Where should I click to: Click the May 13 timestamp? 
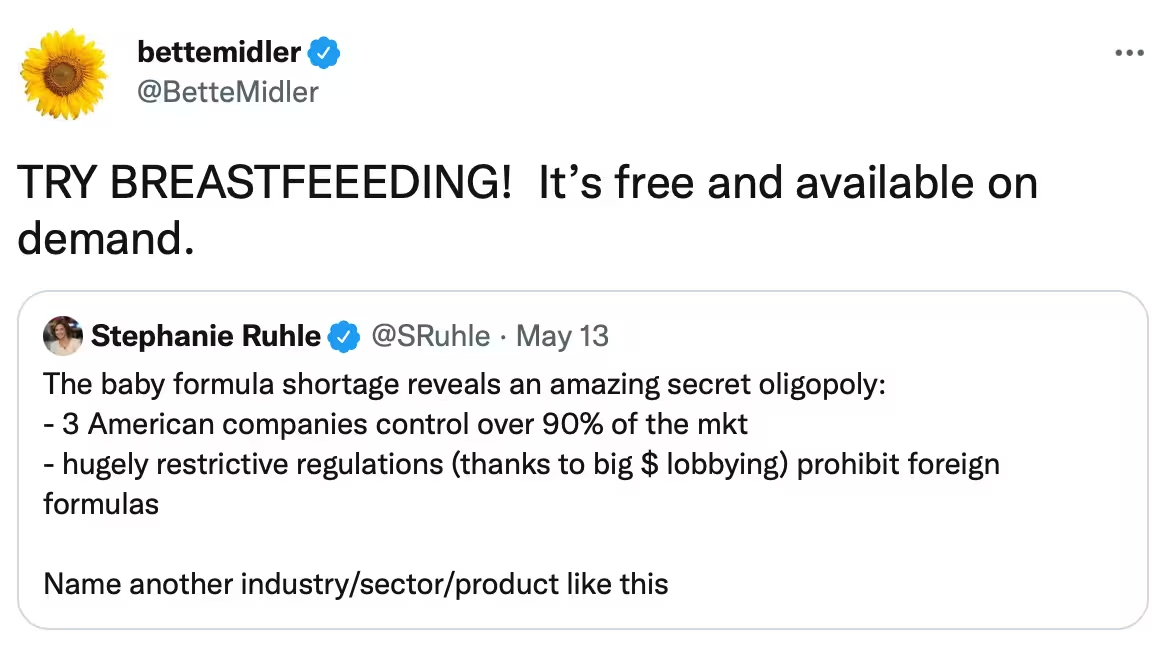click(562, 336)
